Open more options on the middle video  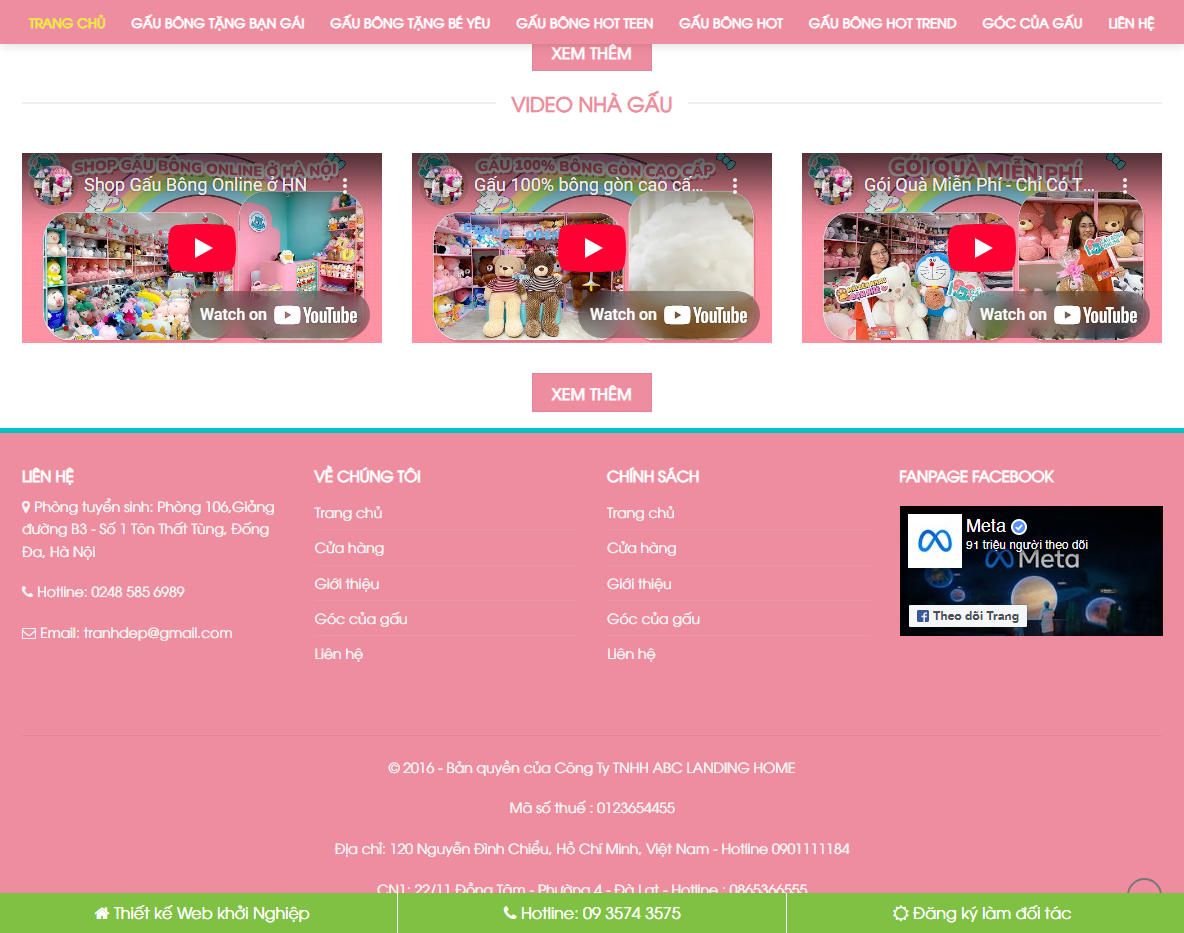[736, 184]
